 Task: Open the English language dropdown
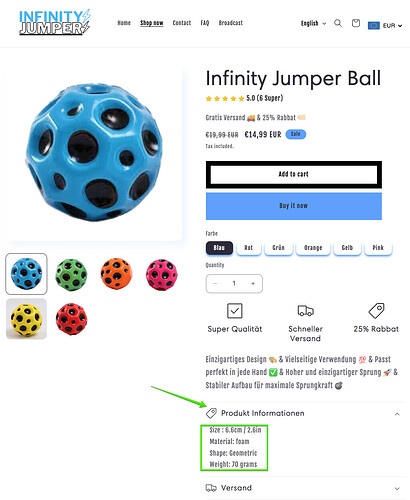[313, 23]
